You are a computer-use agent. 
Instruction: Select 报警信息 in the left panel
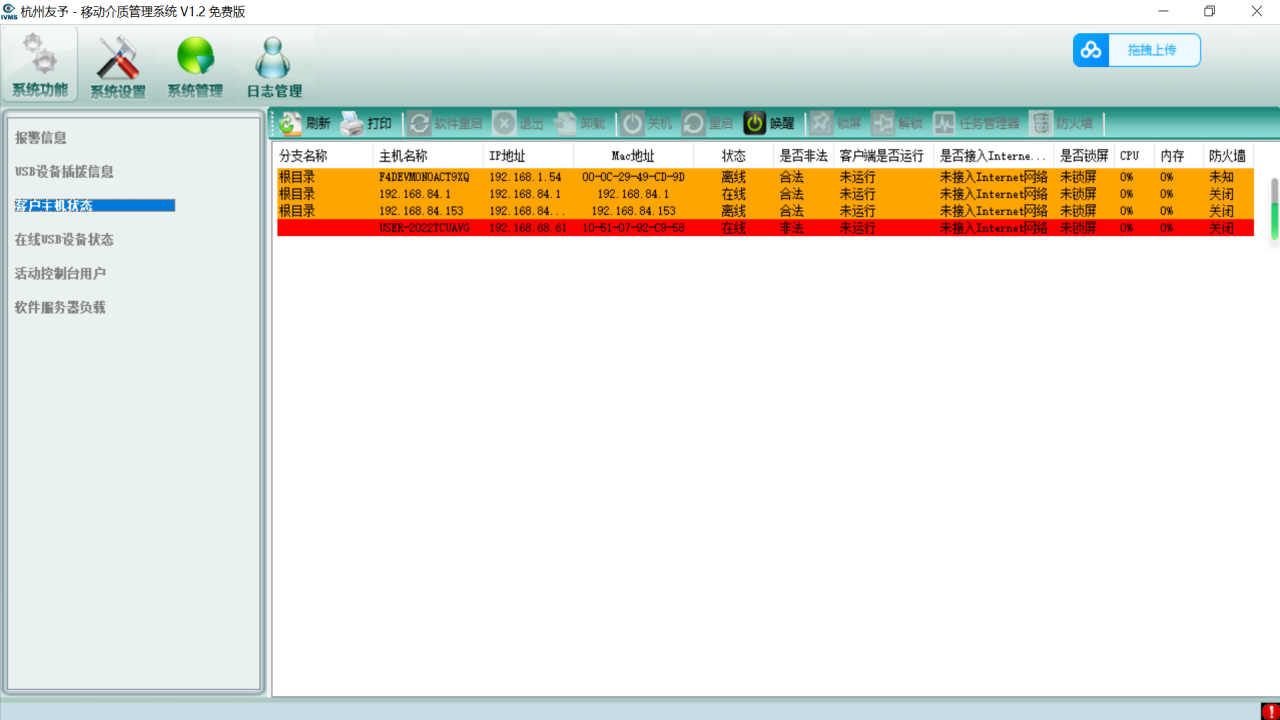(41, 138)
